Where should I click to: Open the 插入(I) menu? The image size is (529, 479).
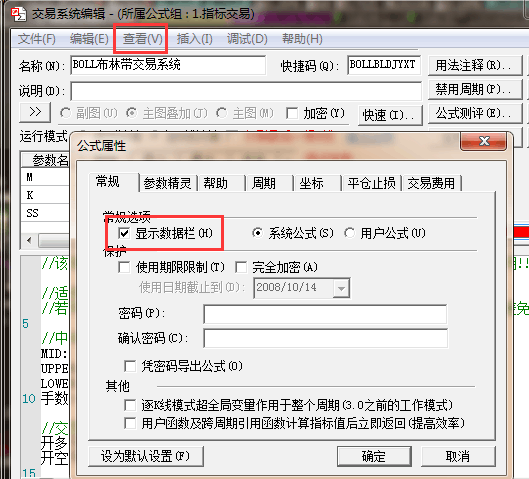[x=195, y=39]
